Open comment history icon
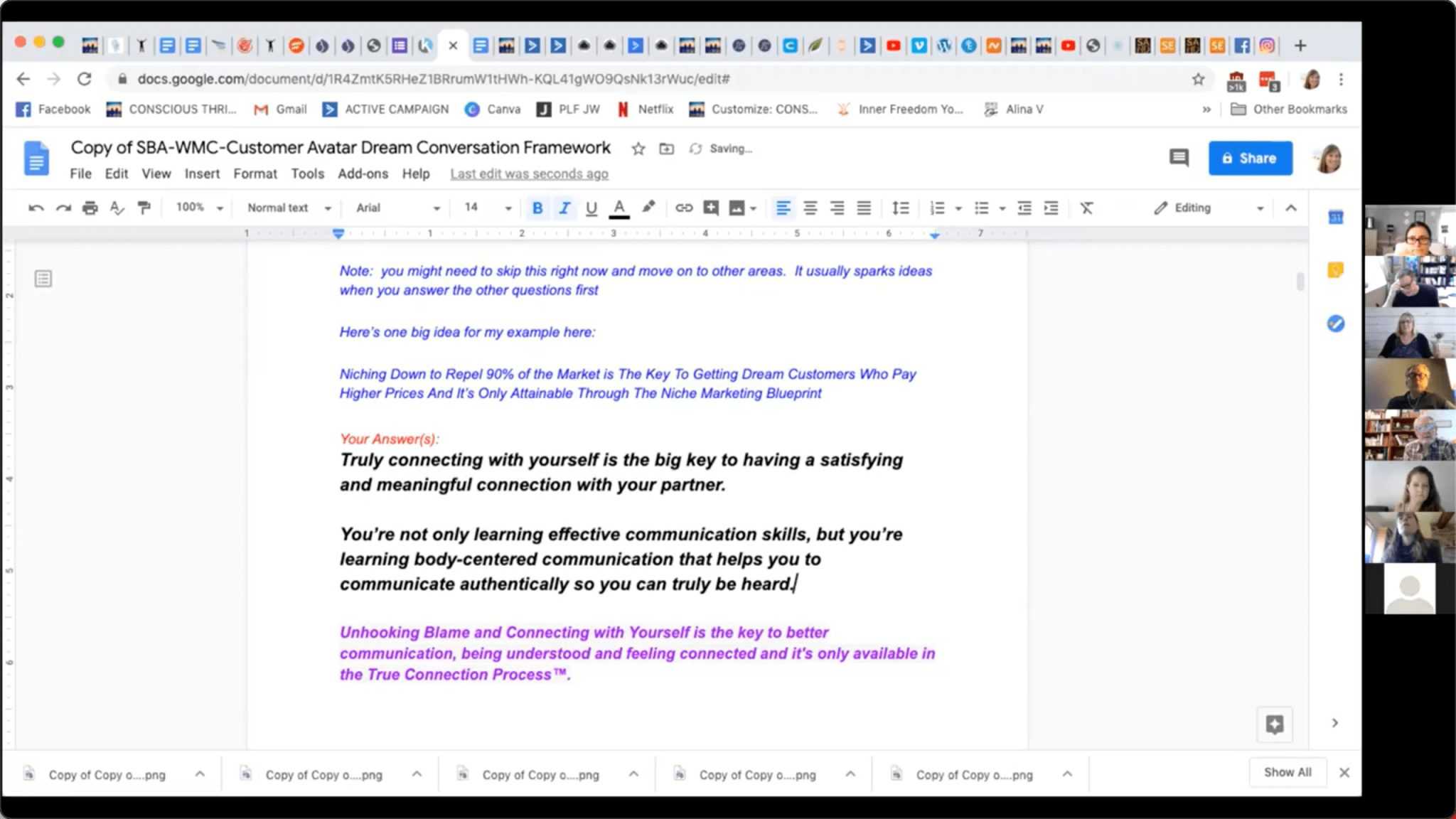 (1179, 158)
